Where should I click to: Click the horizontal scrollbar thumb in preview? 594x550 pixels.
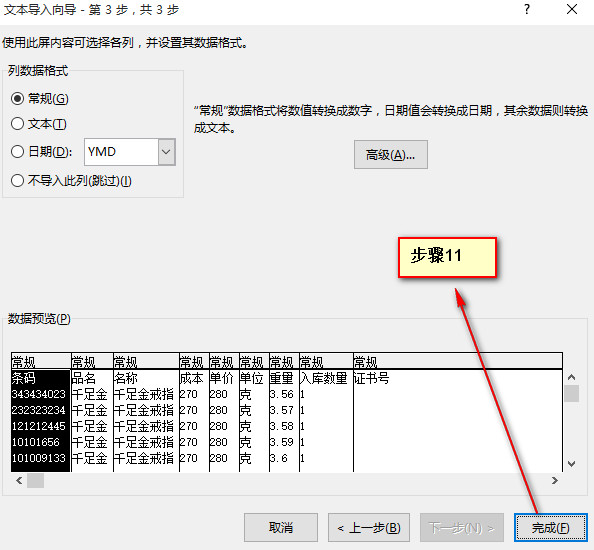click(x=35, y=480)
